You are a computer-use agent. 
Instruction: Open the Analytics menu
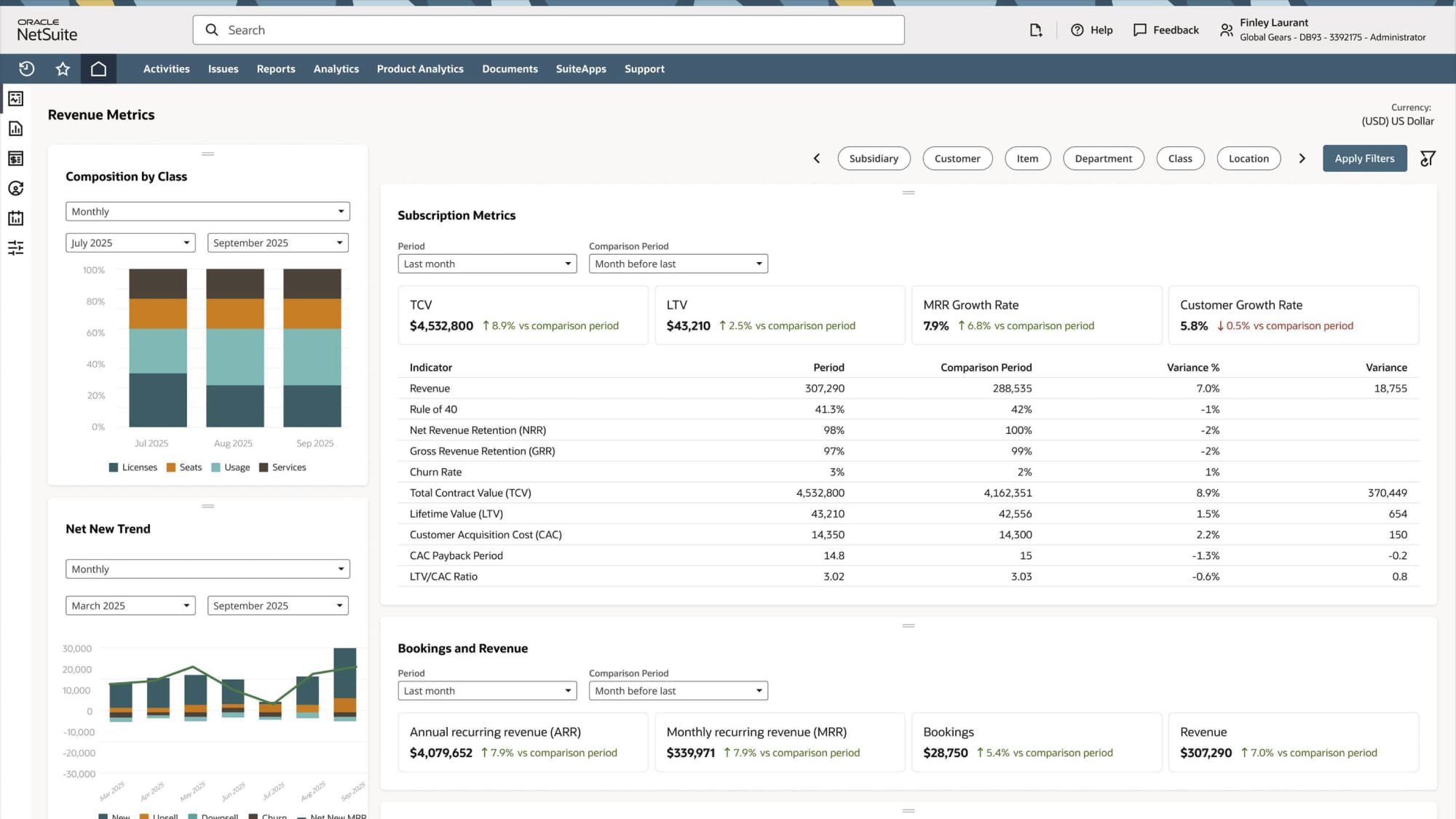coord(336,68)
